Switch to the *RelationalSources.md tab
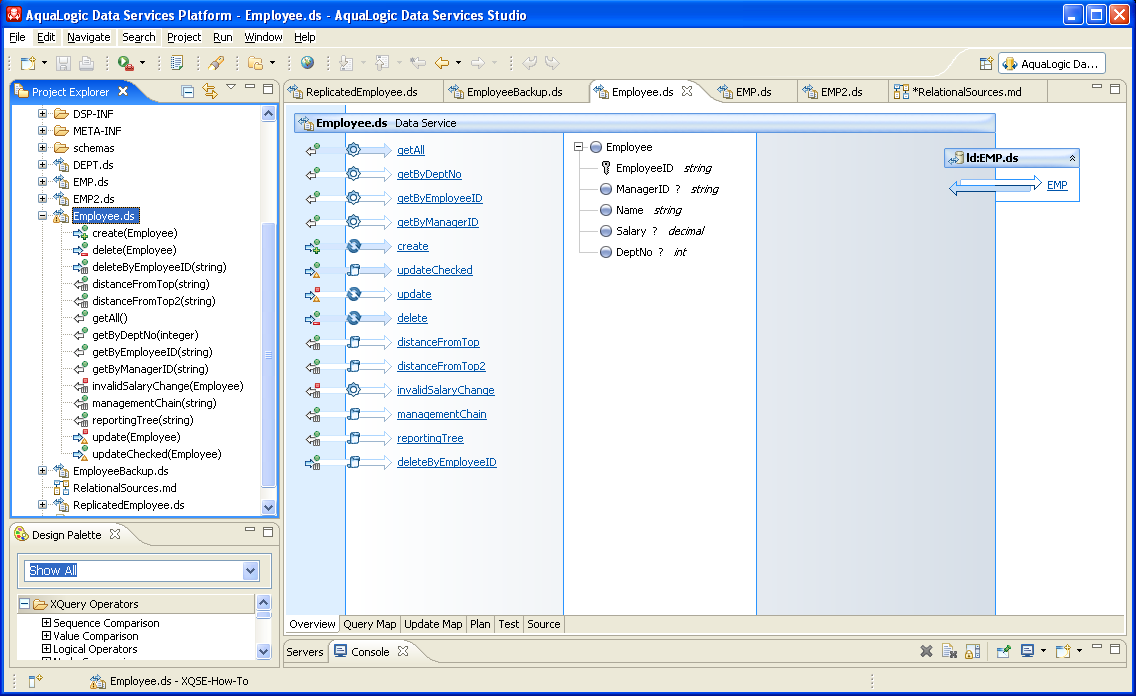1136x696 pixels. click(x=966, y=92)
